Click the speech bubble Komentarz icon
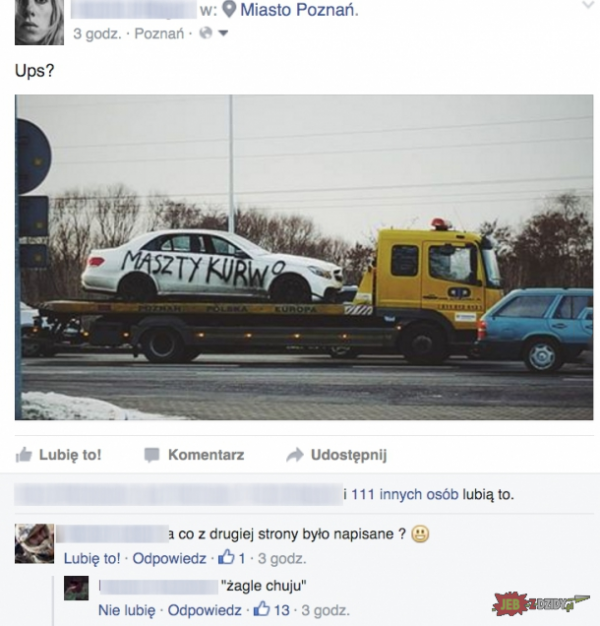This screenshot has width=600, height=626. 152,455
